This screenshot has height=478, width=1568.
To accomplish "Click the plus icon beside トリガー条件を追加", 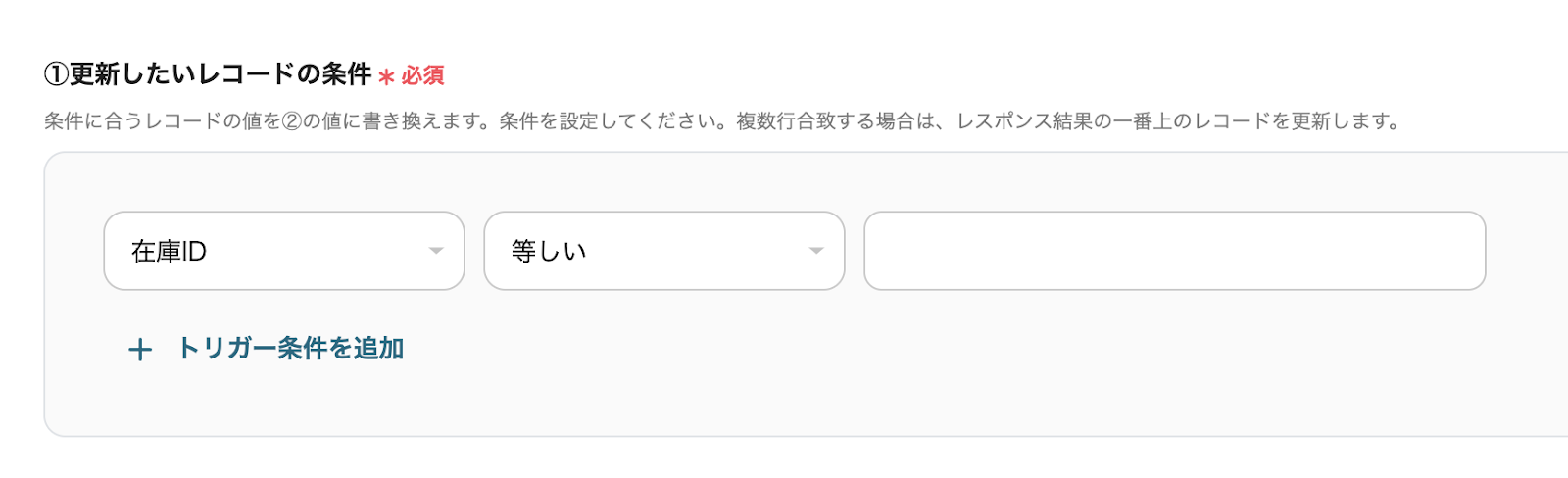I will pos(140,350).
